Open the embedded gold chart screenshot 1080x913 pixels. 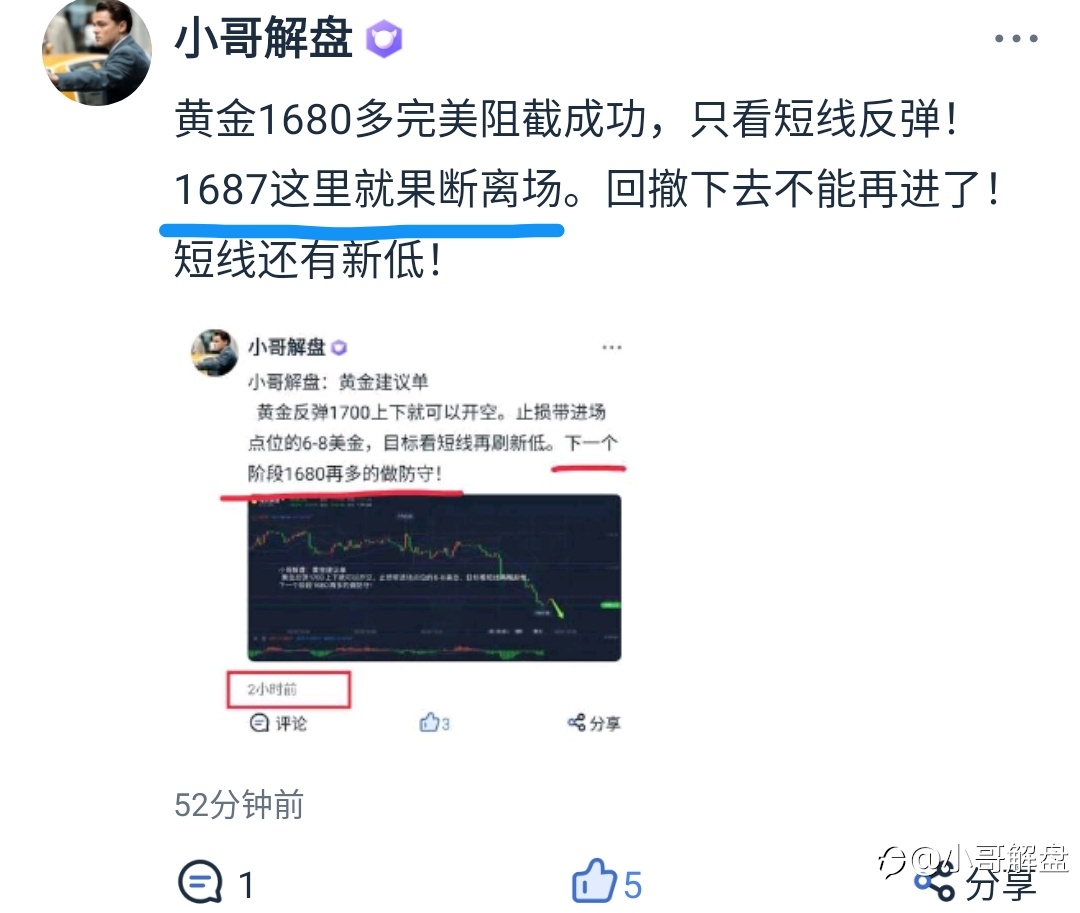(x=434, y=578)
